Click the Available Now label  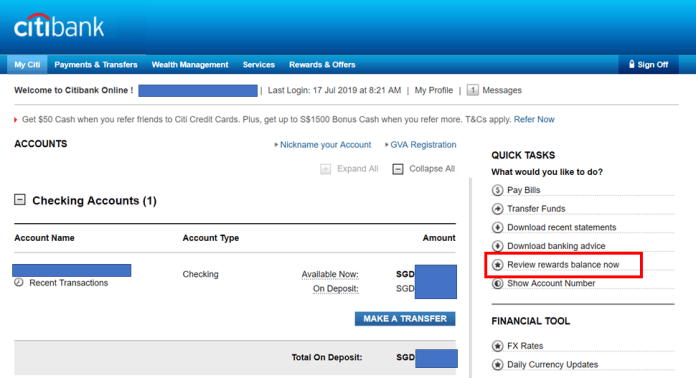[x=330, y=274]
